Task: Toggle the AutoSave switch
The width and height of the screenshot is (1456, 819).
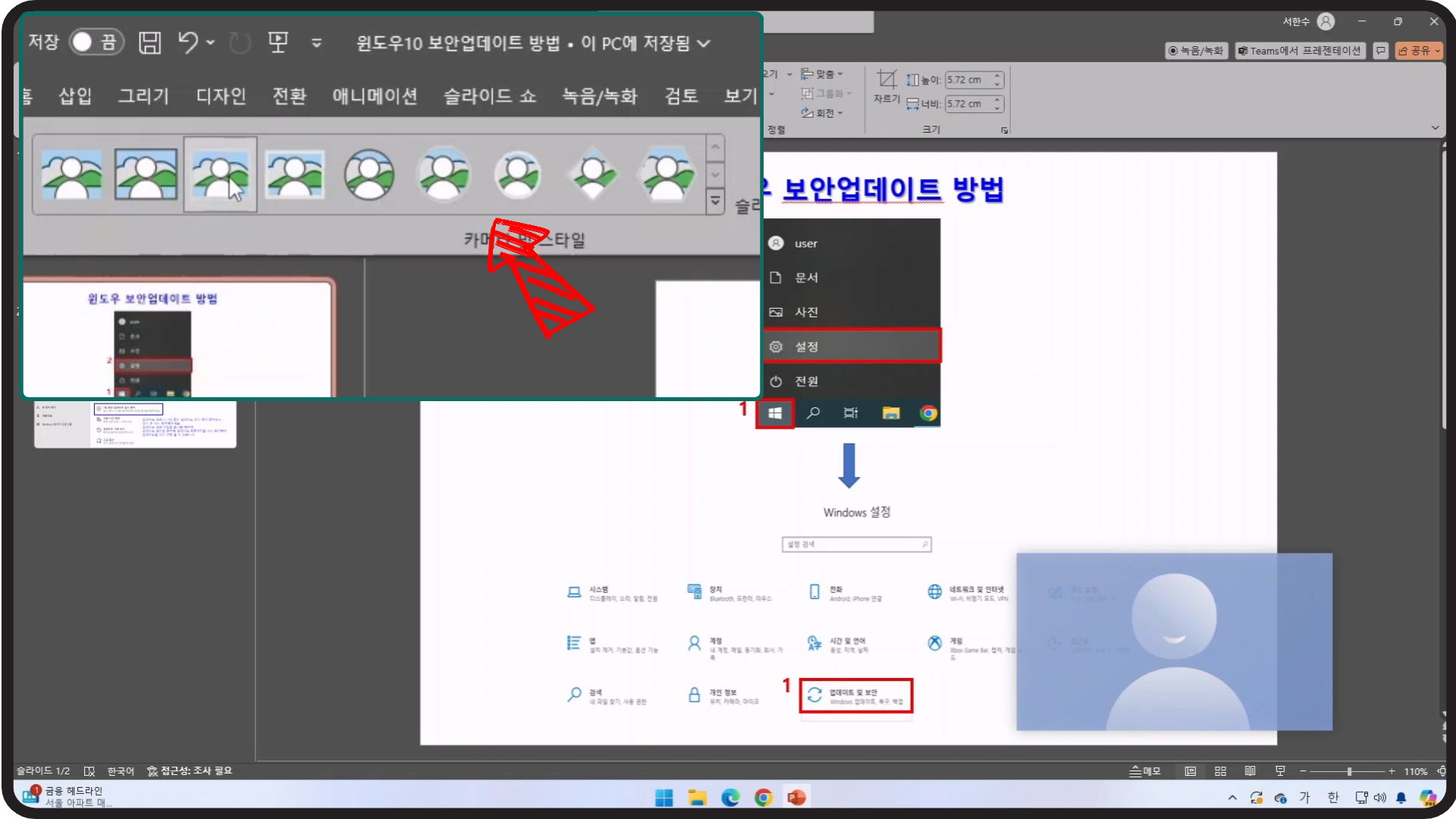Action: pos(96,42)
